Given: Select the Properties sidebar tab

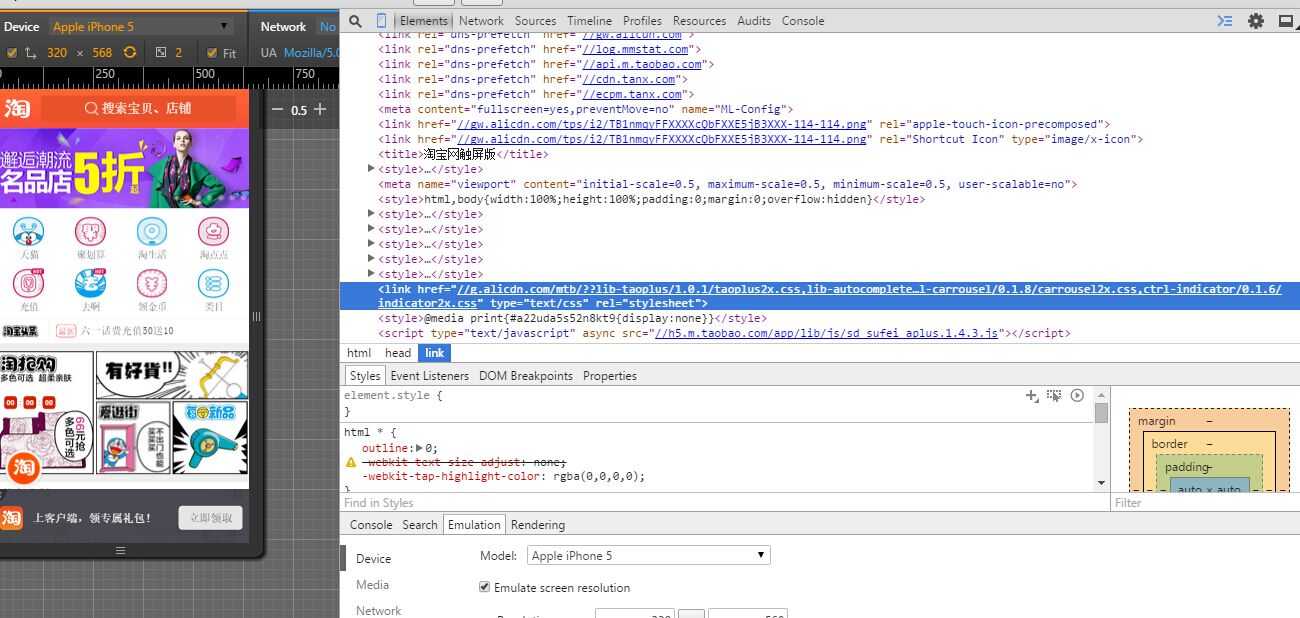Looking at the screenshot, I should click(x=610, y=376).
